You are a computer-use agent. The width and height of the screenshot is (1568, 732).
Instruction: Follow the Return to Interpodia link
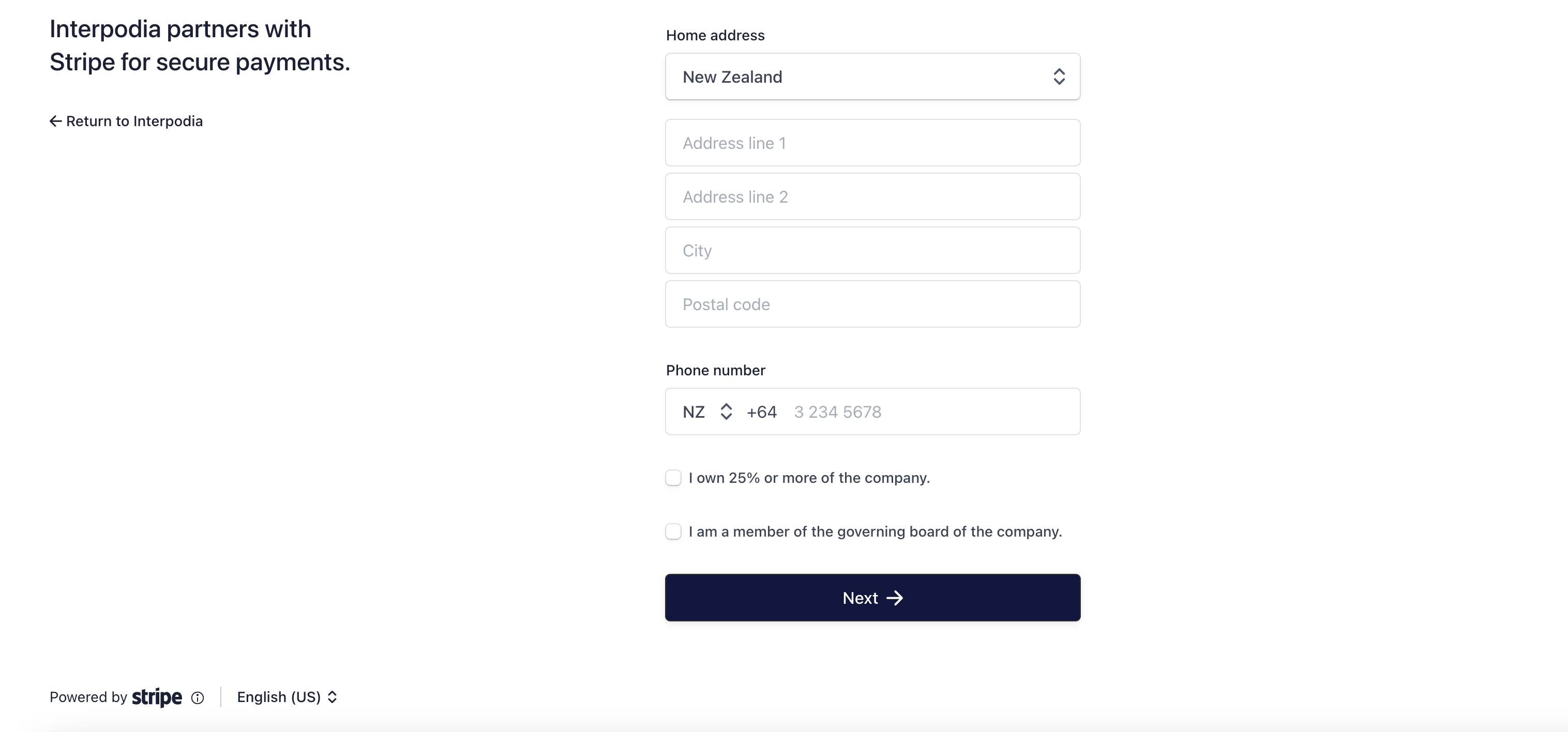pos(134,121)
